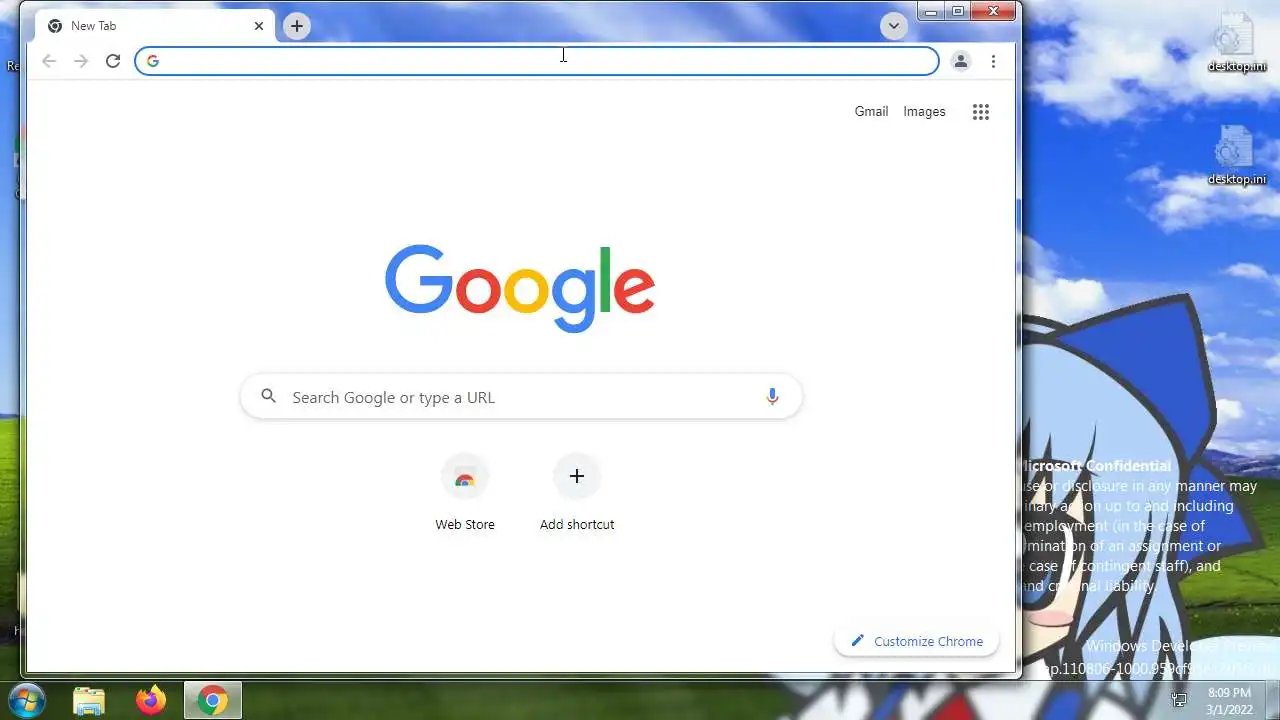Open the Google apps grid

tap(981, 112)
